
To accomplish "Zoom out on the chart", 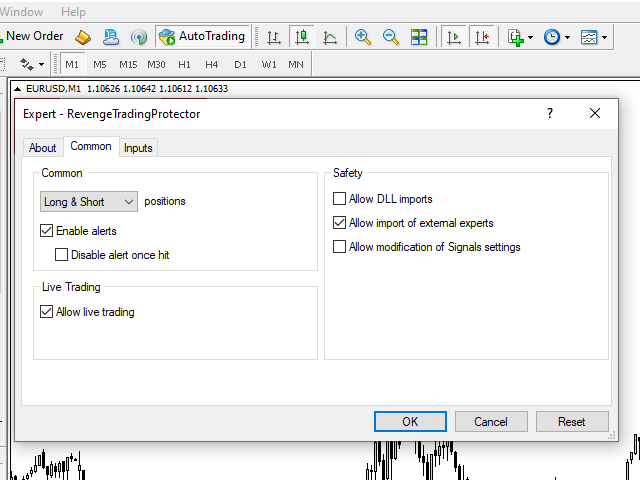I will coord(391,37).
